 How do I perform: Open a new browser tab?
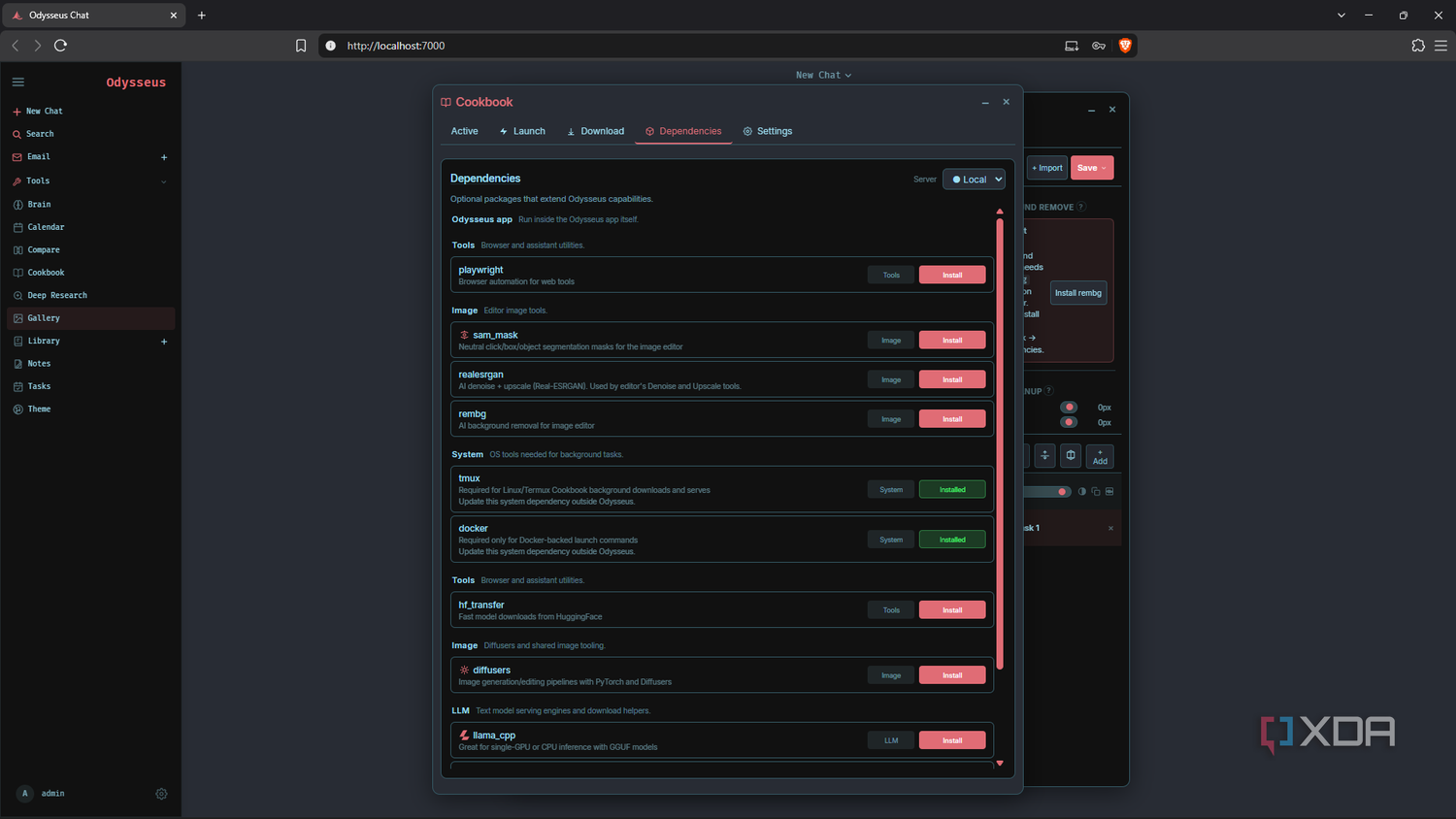[x=202, y=16]
